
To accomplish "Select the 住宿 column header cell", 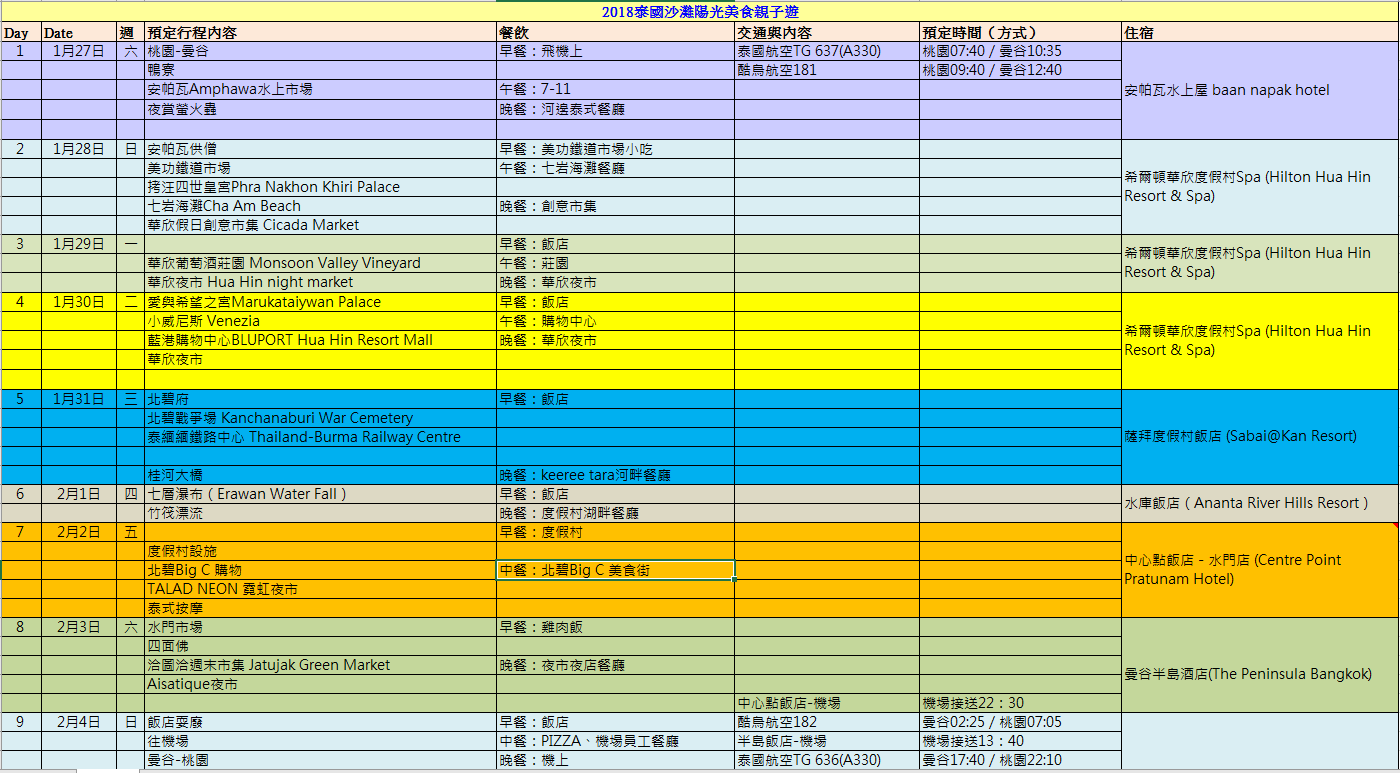I will (1258, 33).
